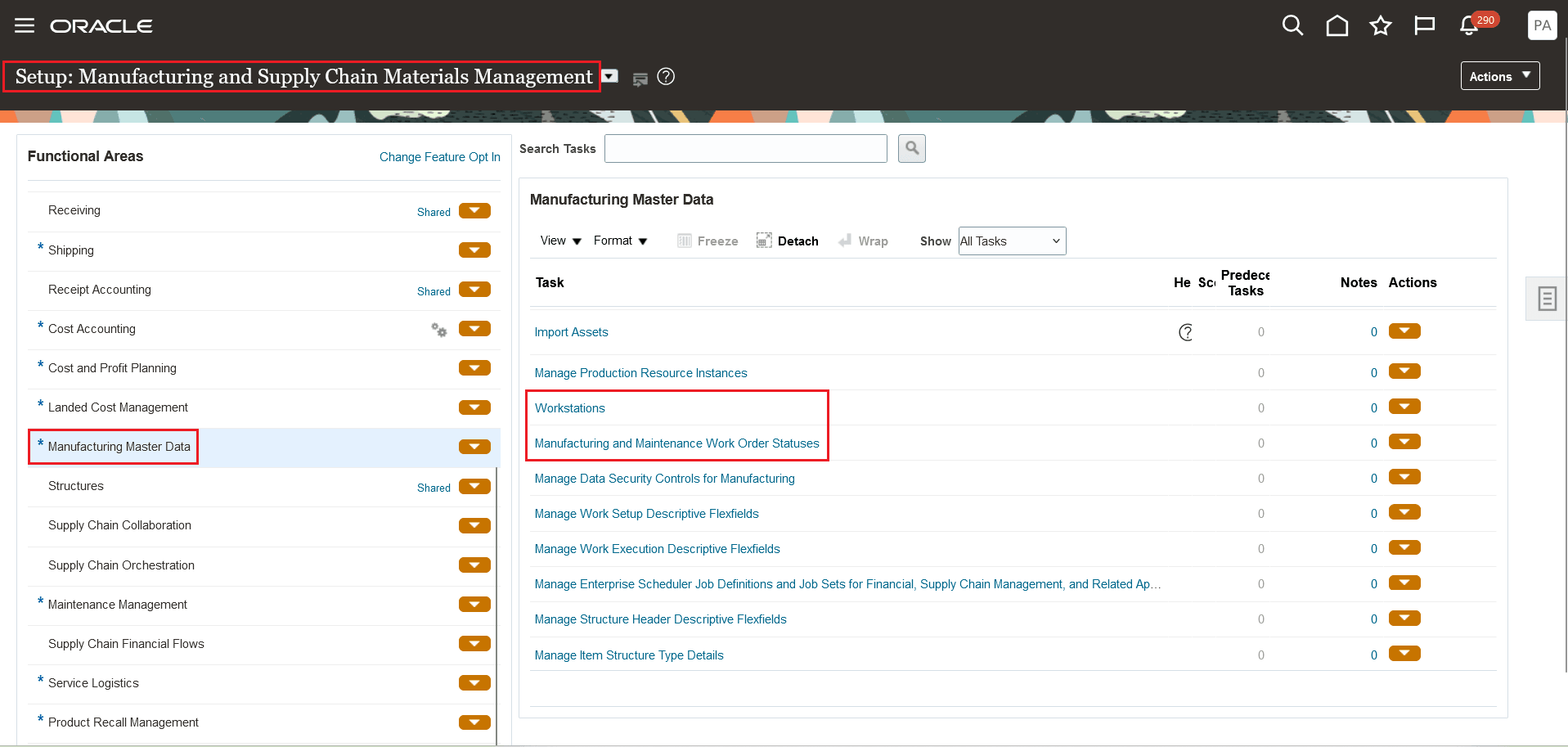Click the Change Feature Opt In link

[x=439, y=157]
